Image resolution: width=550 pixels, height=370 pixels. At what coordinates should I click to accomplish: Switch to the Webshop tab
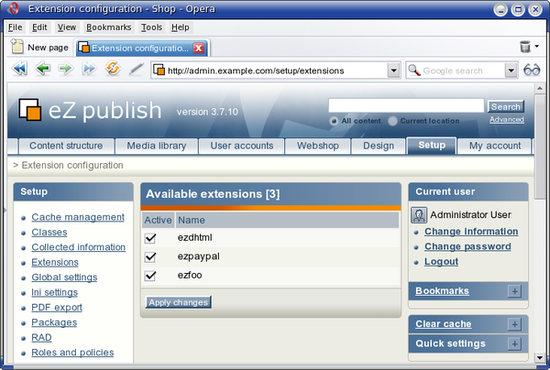(318, 146)
